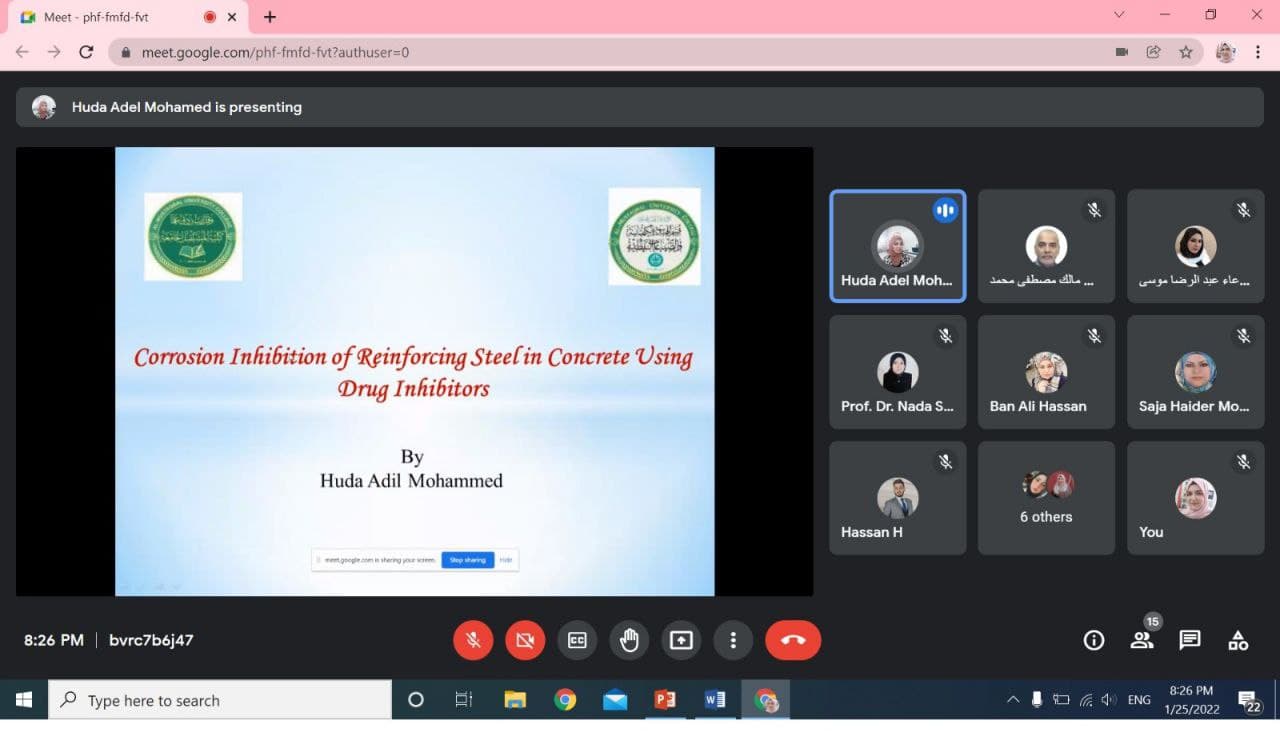
Task: Enable closed captions
Action: point(577,640)
